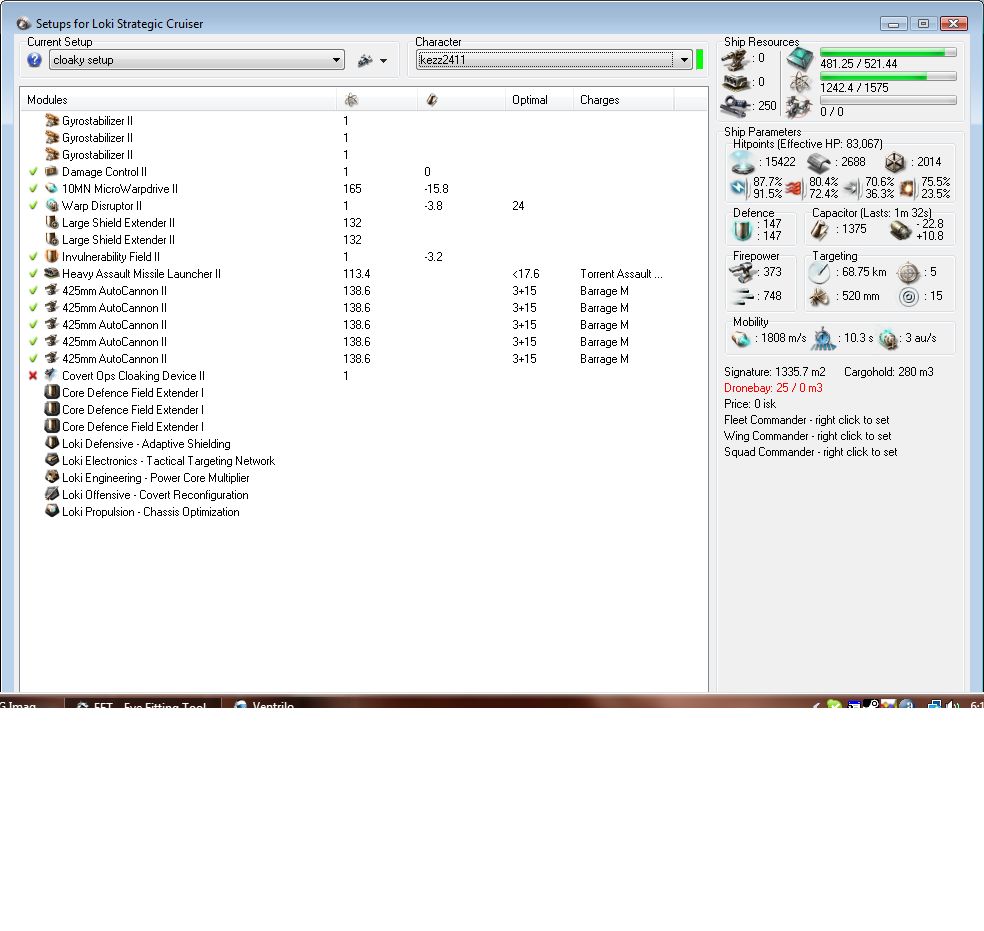The image size is (984, 931).
Task: Click the Covert Ops Cloaking Device icon
Action: 52,375
